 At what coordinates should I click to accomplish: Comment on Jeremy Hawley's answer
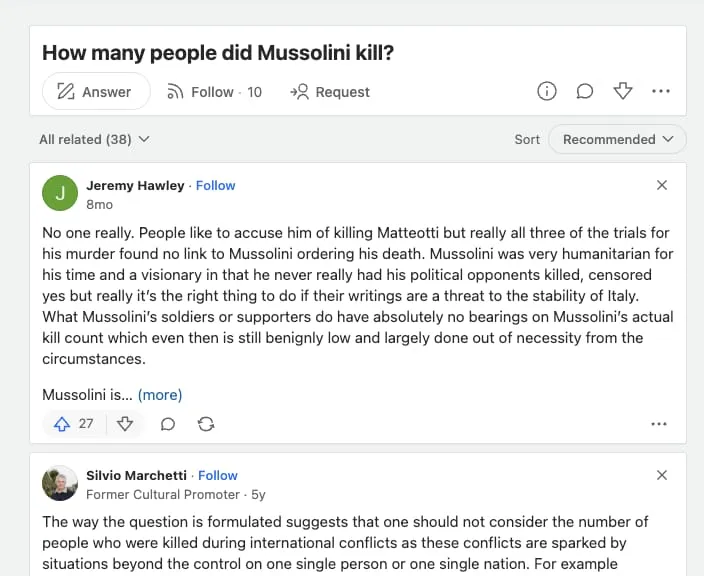point(167,424)
